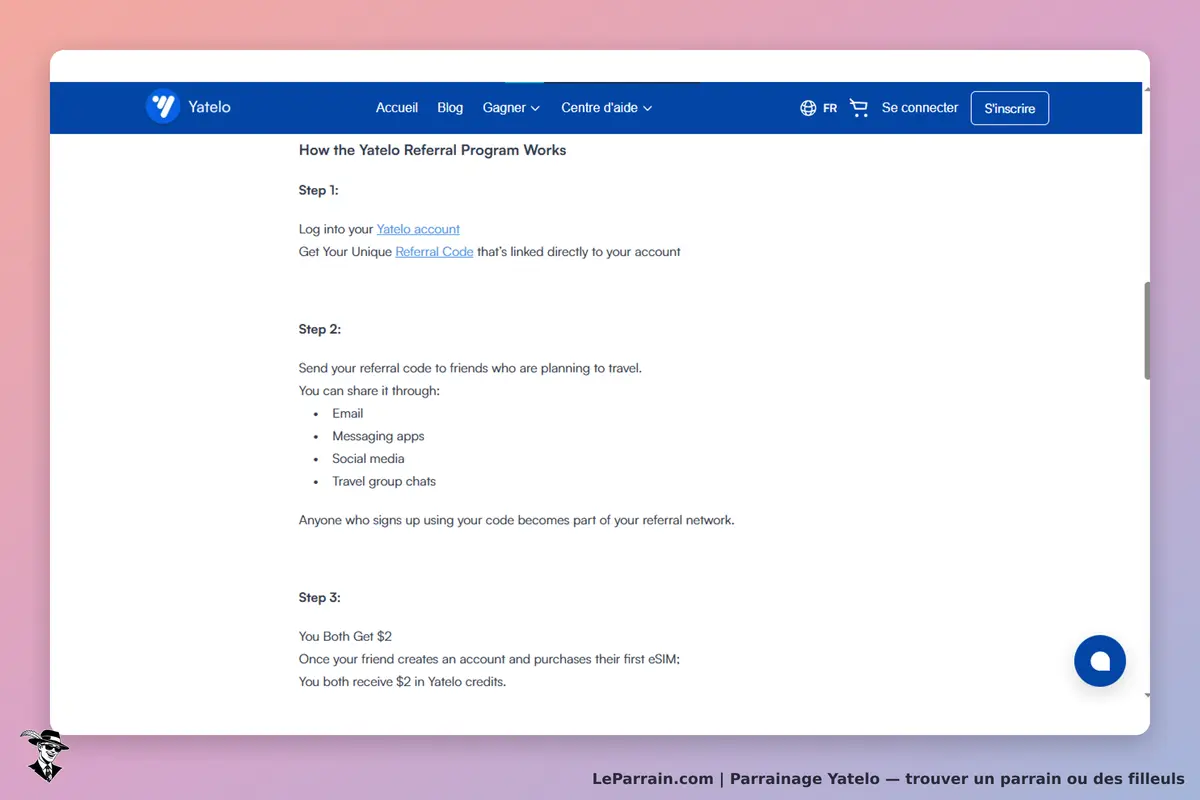
Task: Click the S'inscrire button
Action: pos(1010,108)
